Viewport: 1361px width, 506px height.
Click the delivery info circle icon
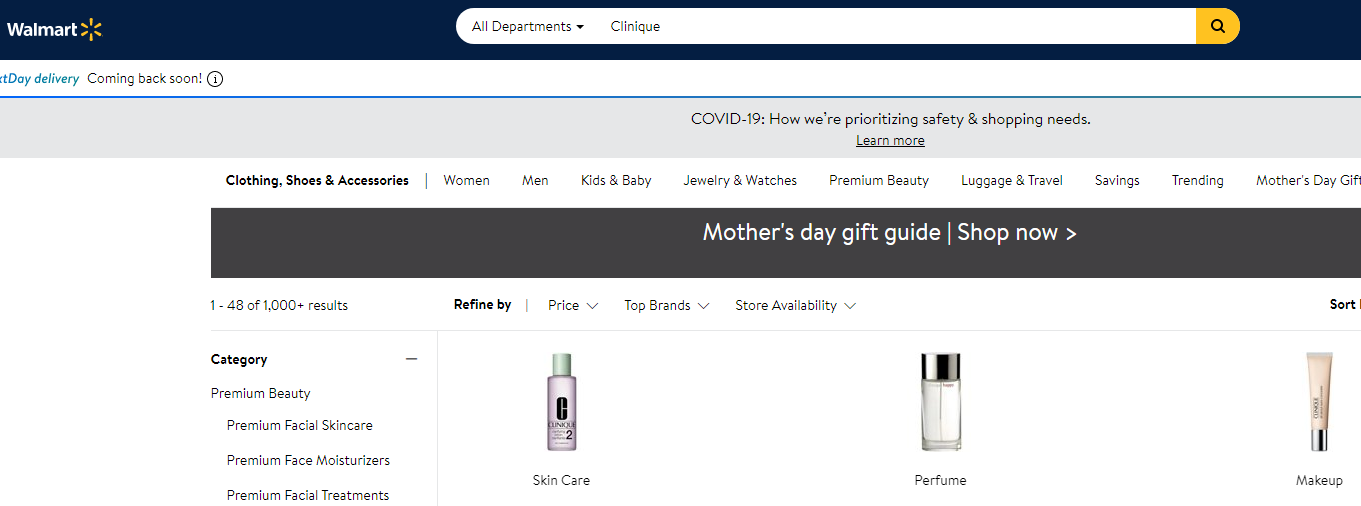(215, 79)
